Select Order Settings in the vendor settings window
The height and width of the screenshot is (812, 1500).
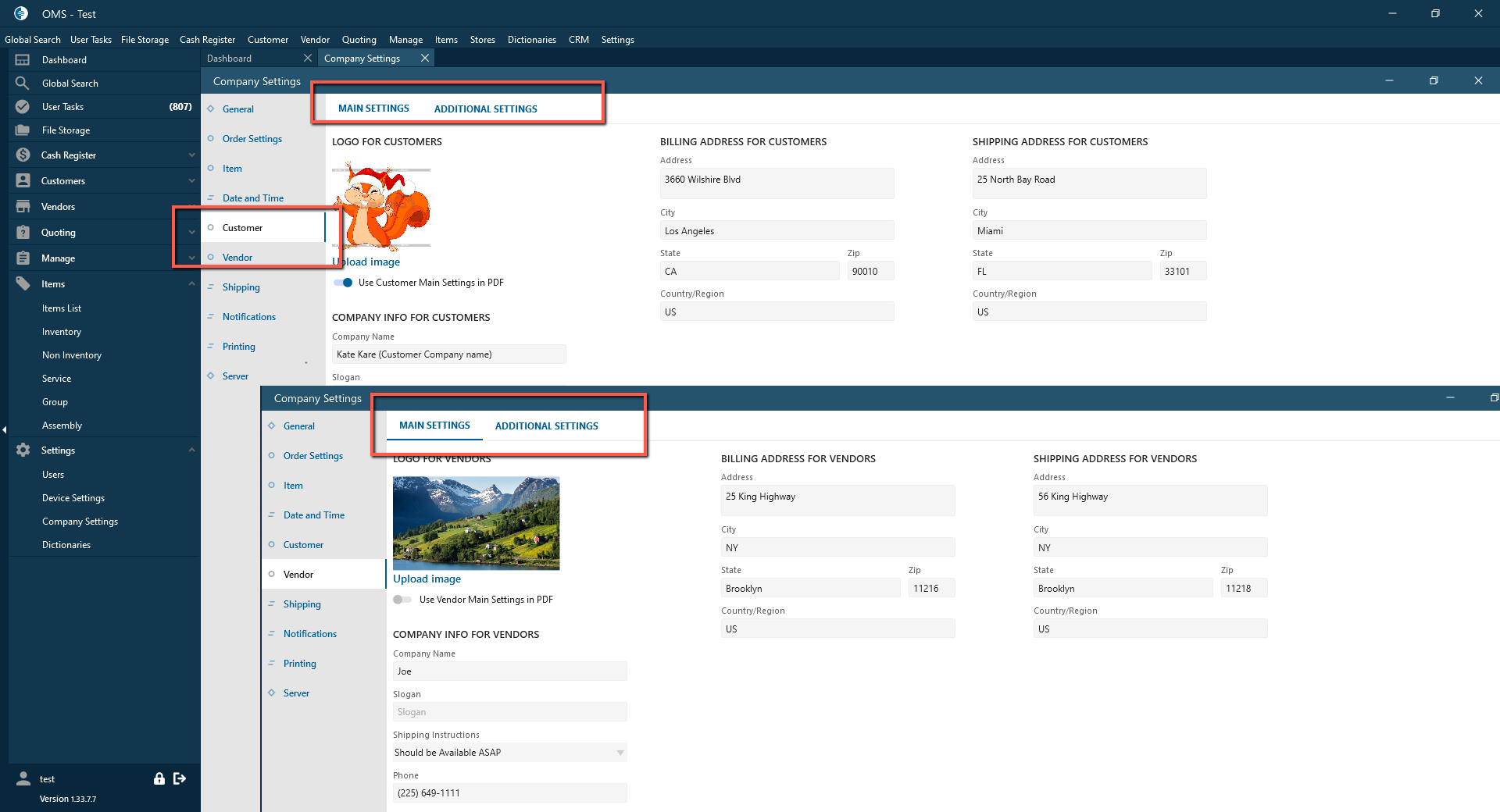313,456
